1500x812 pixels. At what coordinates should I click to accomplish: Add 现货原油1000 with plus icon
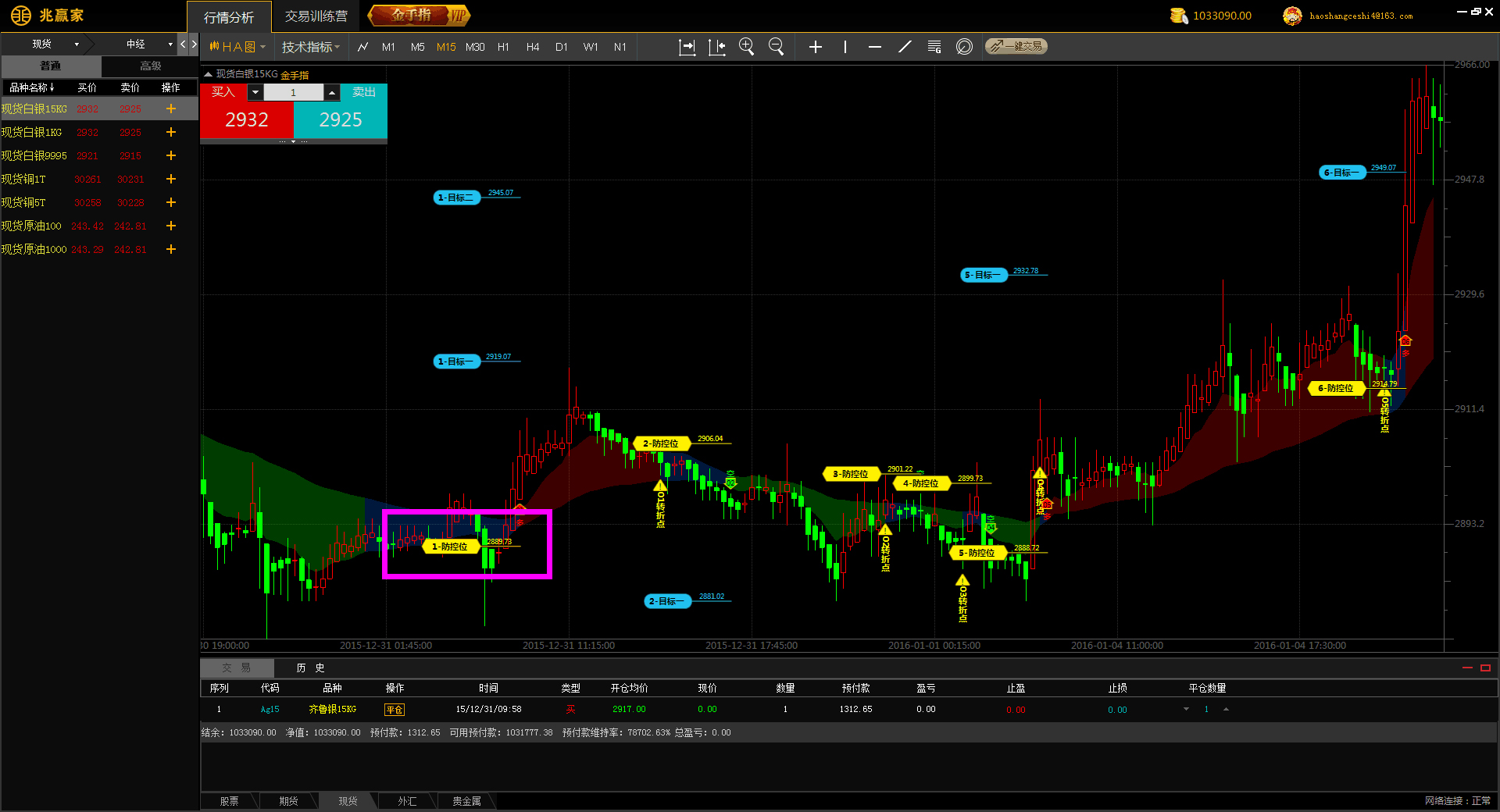click(x=171, y=249)
